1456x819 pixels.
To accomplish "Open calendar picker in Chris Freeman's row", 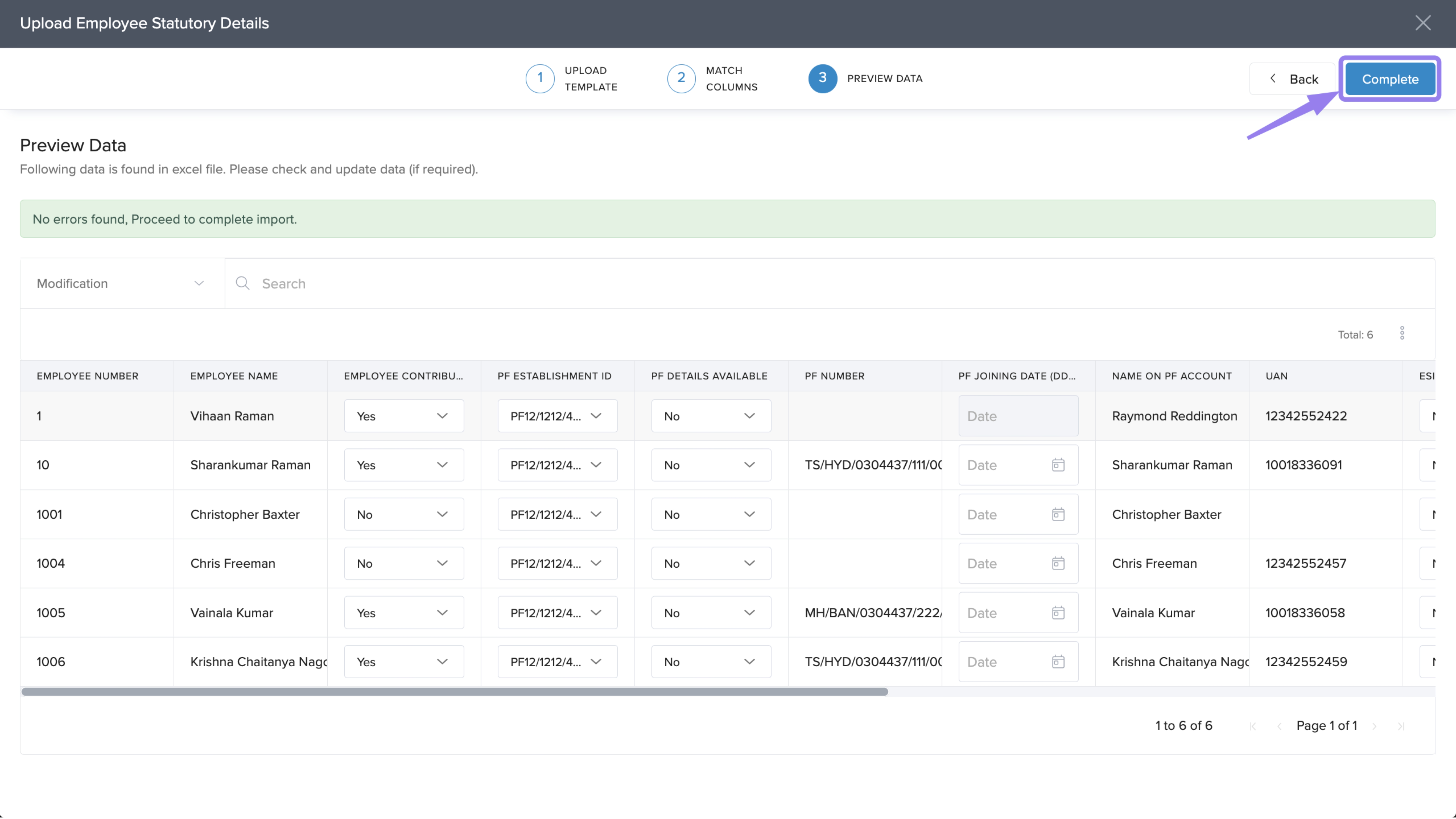I will (x=1058, y=563).
